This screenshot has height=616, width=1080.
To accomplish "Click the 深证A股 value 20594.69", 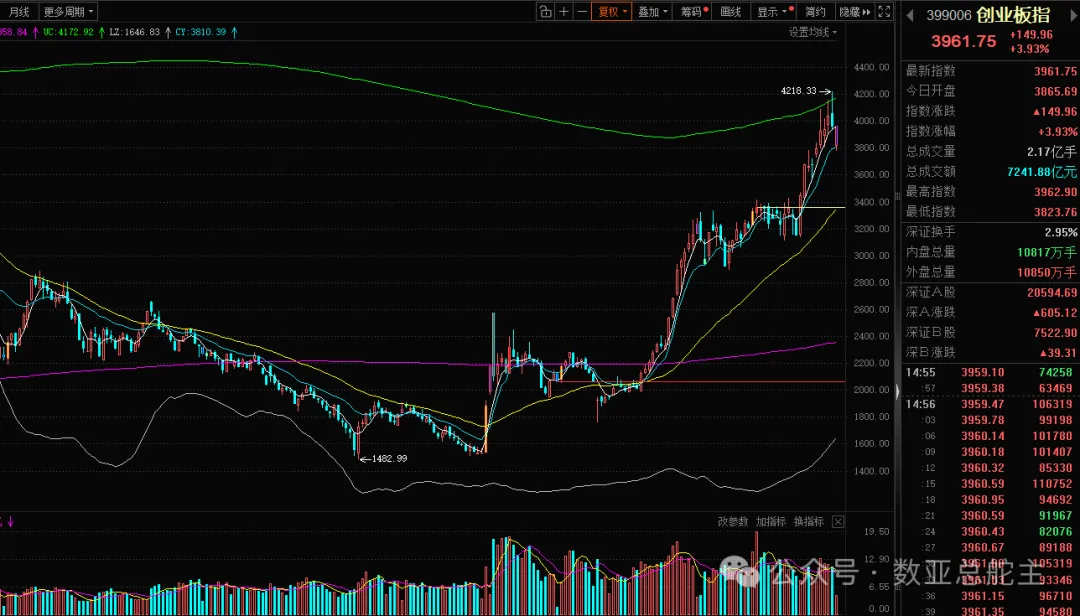I will (x=1052, y=292).
